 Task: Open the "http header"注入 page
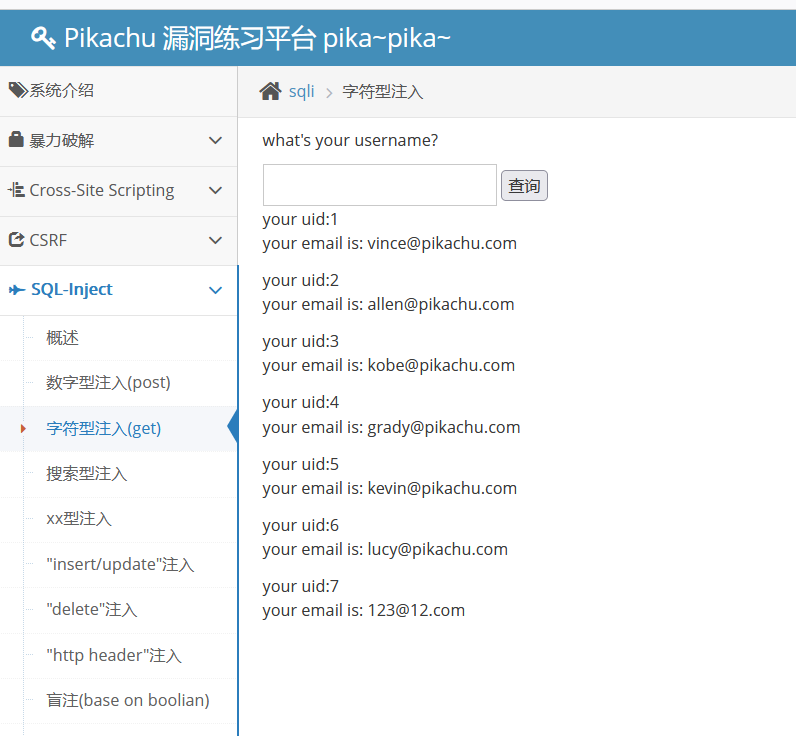[114, 655]
